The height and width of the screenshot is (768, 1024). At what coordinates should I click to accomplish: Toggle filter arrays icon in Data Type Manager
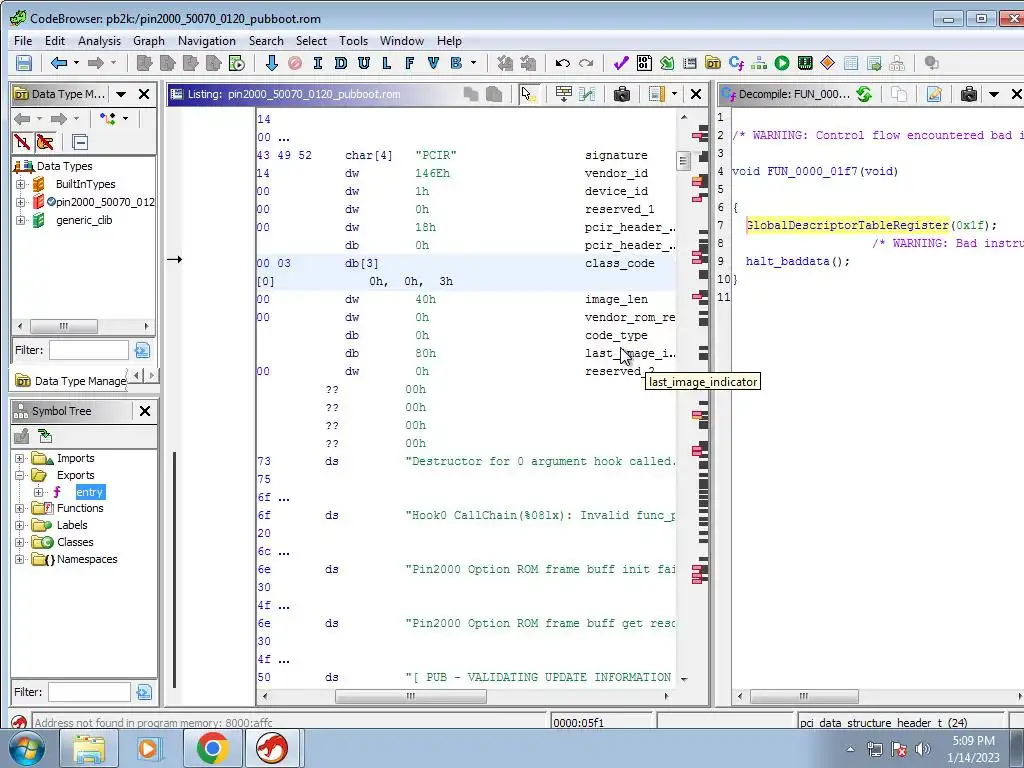22,142
